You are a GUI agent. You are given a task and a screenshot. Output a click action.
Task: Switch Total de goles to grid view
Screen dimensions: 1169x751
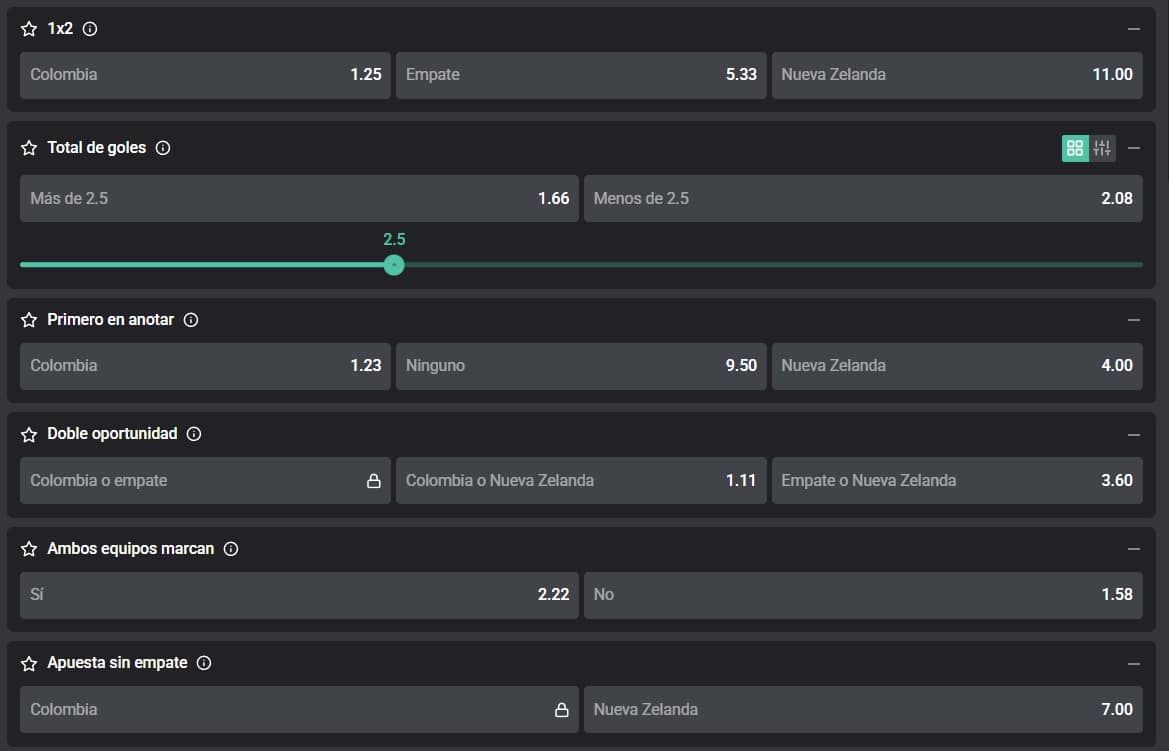point(1075,148)
